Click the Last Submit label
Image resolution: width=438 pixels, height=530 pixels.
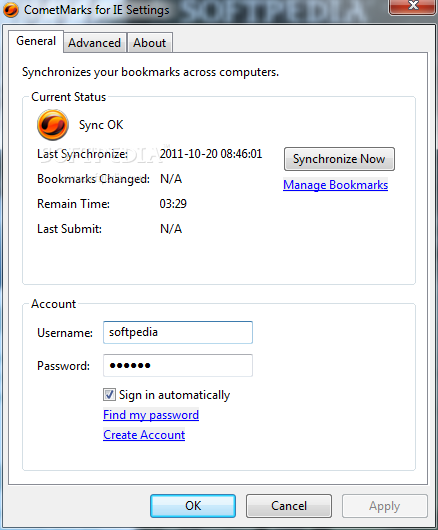70,229
